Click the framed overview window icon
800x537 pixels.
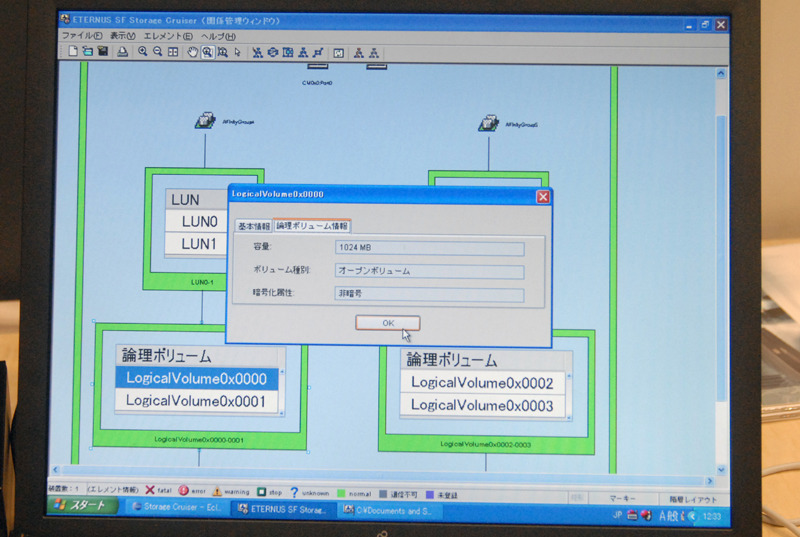pos(338,53)
